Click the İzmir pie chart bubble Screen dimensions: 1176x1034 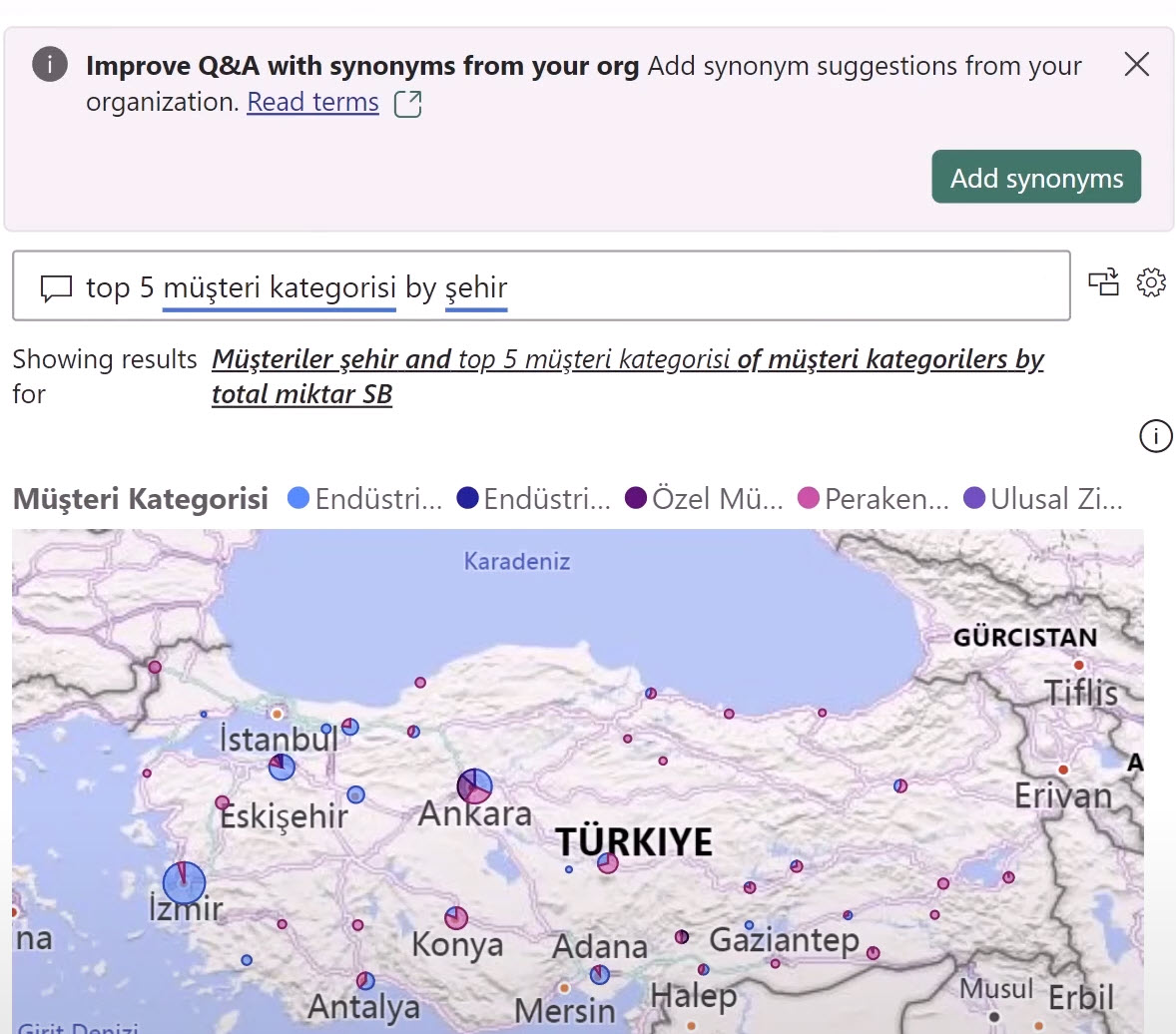pyautogui.click(x=184, y=882)
